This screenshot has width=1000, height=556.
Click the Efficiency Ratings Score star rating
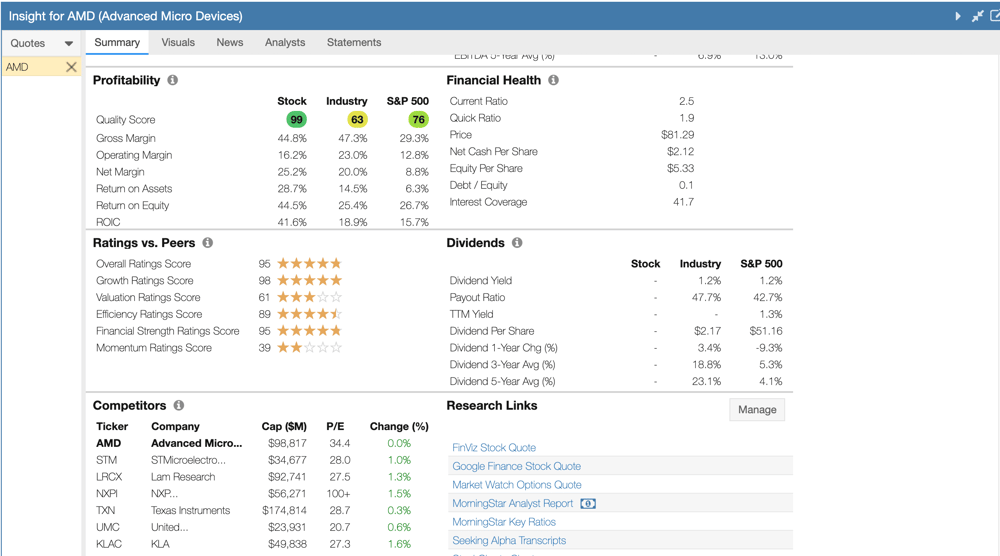pos(309,314)
